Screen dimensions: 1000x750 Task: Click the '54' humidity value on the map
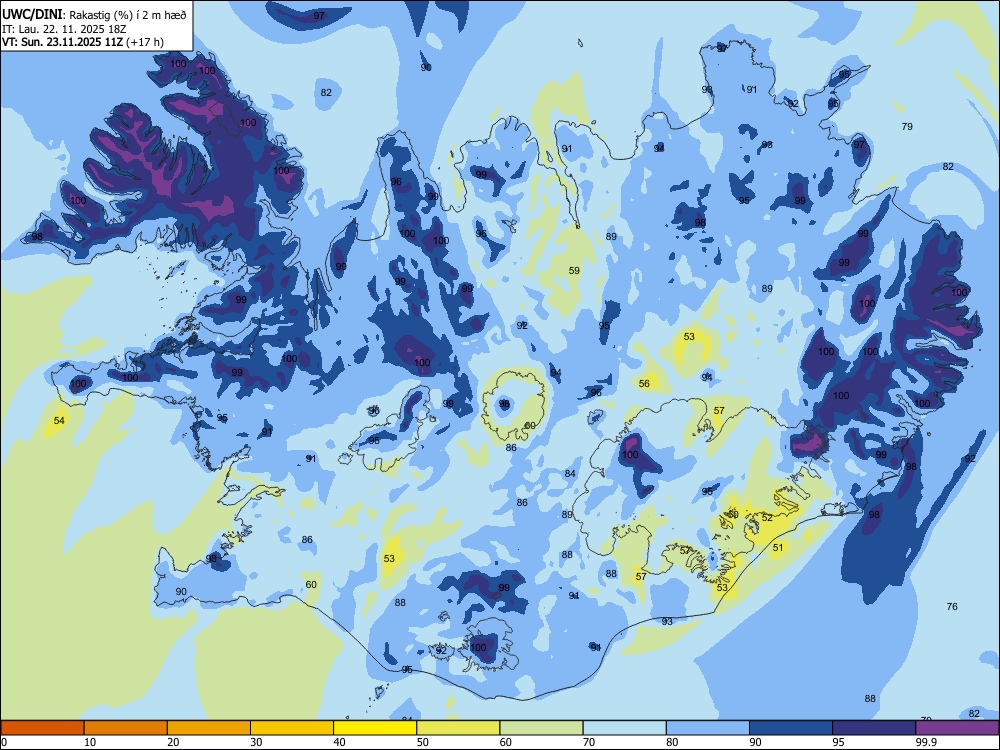[59, 420]
